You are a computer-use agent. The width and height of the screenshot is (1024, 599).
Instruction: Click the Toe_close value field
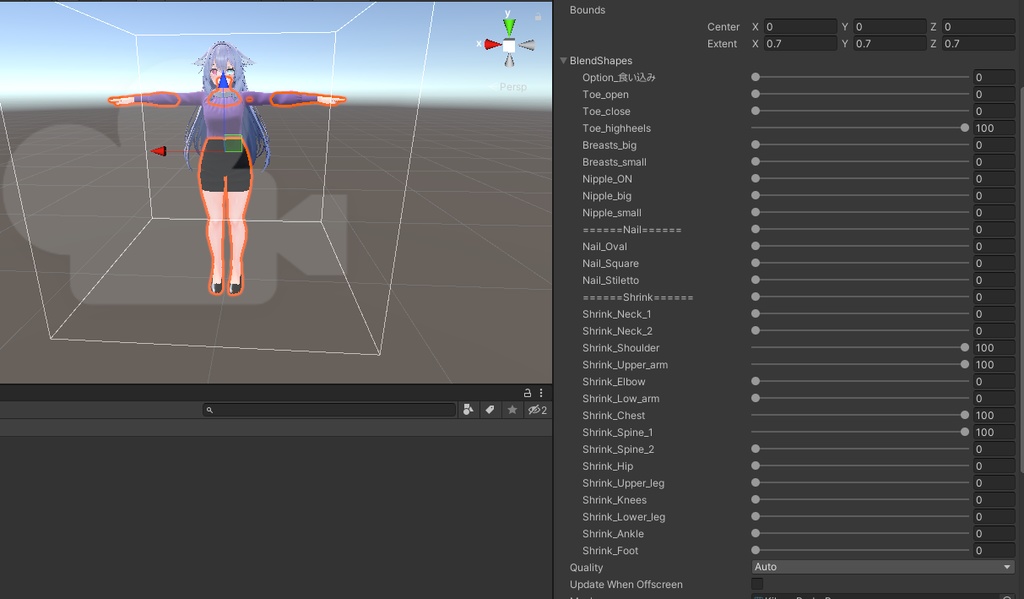(x=994, y=111)
